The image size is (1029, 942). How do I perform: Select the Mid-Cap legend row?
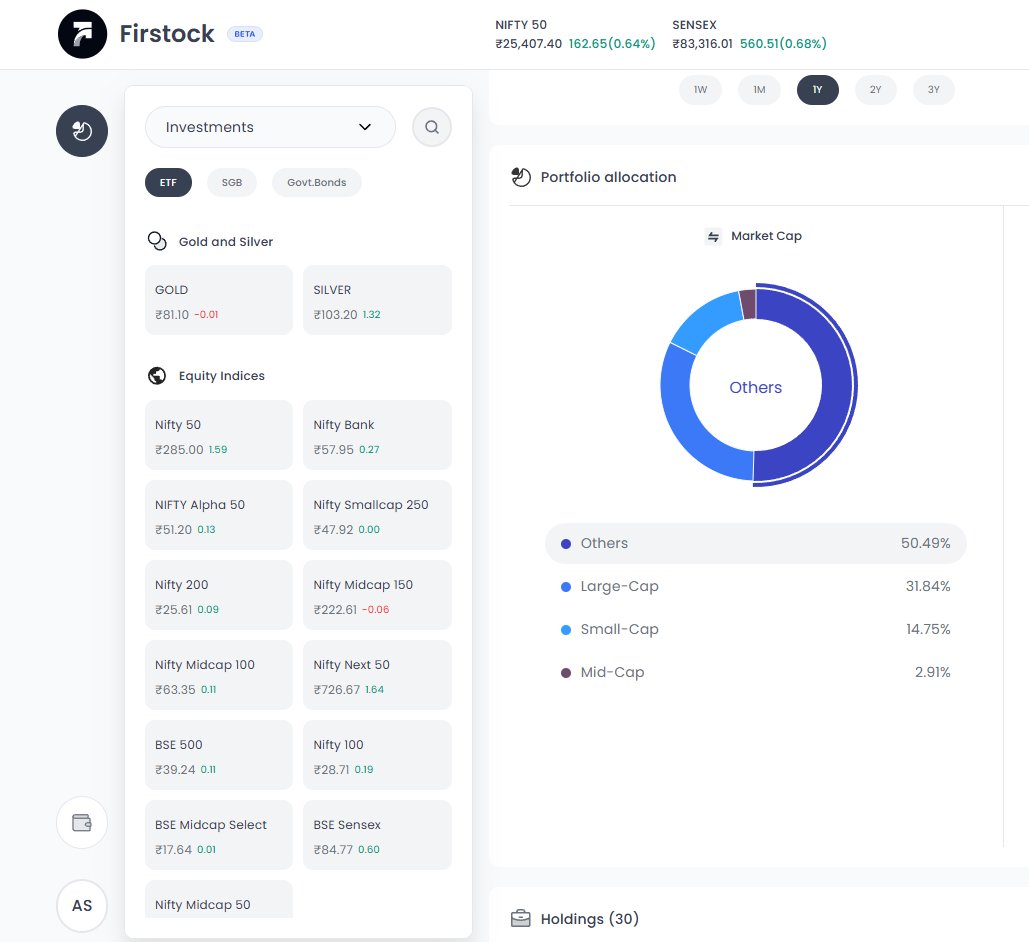pos(756,672)
